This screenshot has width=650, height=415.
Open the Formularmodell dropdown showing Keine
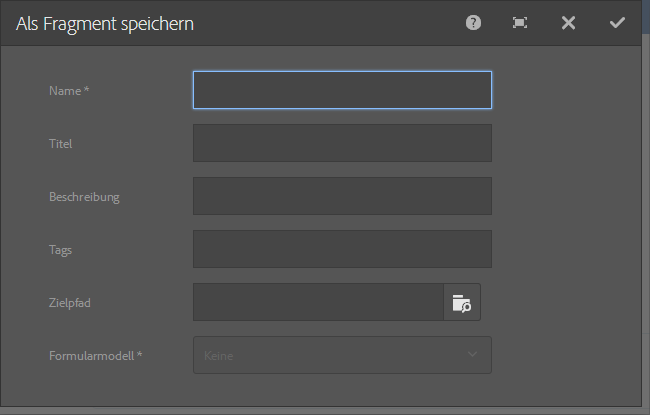click(330, 355)
